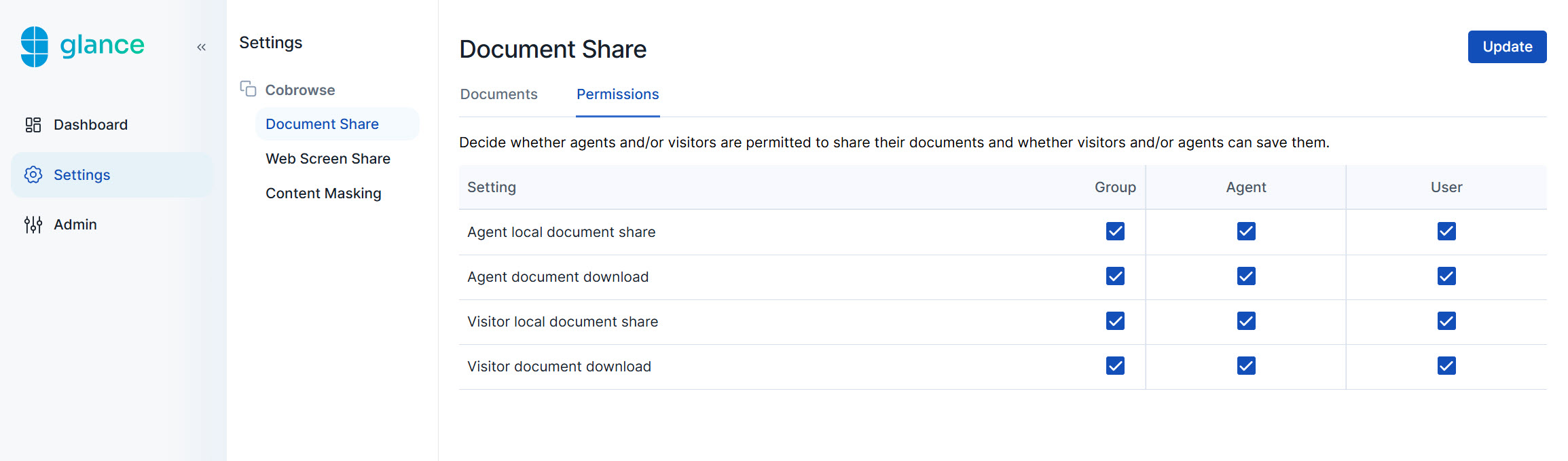This screenshot has width=1568, height=461.
Task: Uncheck Group for Visitor document download
Action: pos(1115,366)
